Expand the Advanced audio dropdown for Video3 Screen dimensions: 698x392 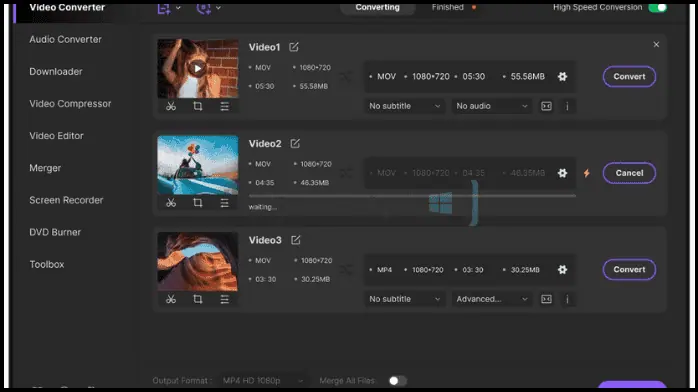[491, 299]
